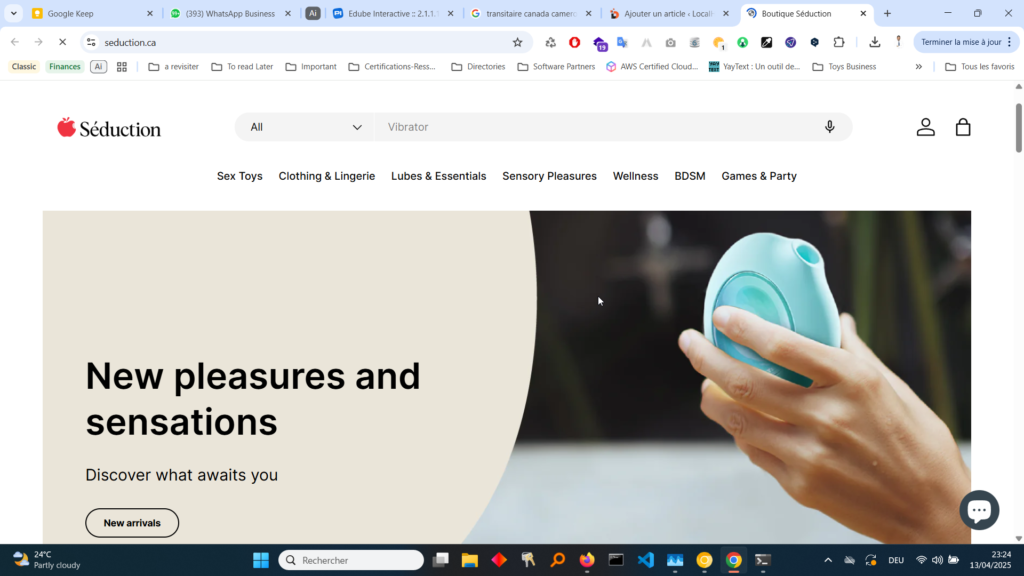Open the Tous les favoris folder

pyautogui.click(x=980, y=67)
